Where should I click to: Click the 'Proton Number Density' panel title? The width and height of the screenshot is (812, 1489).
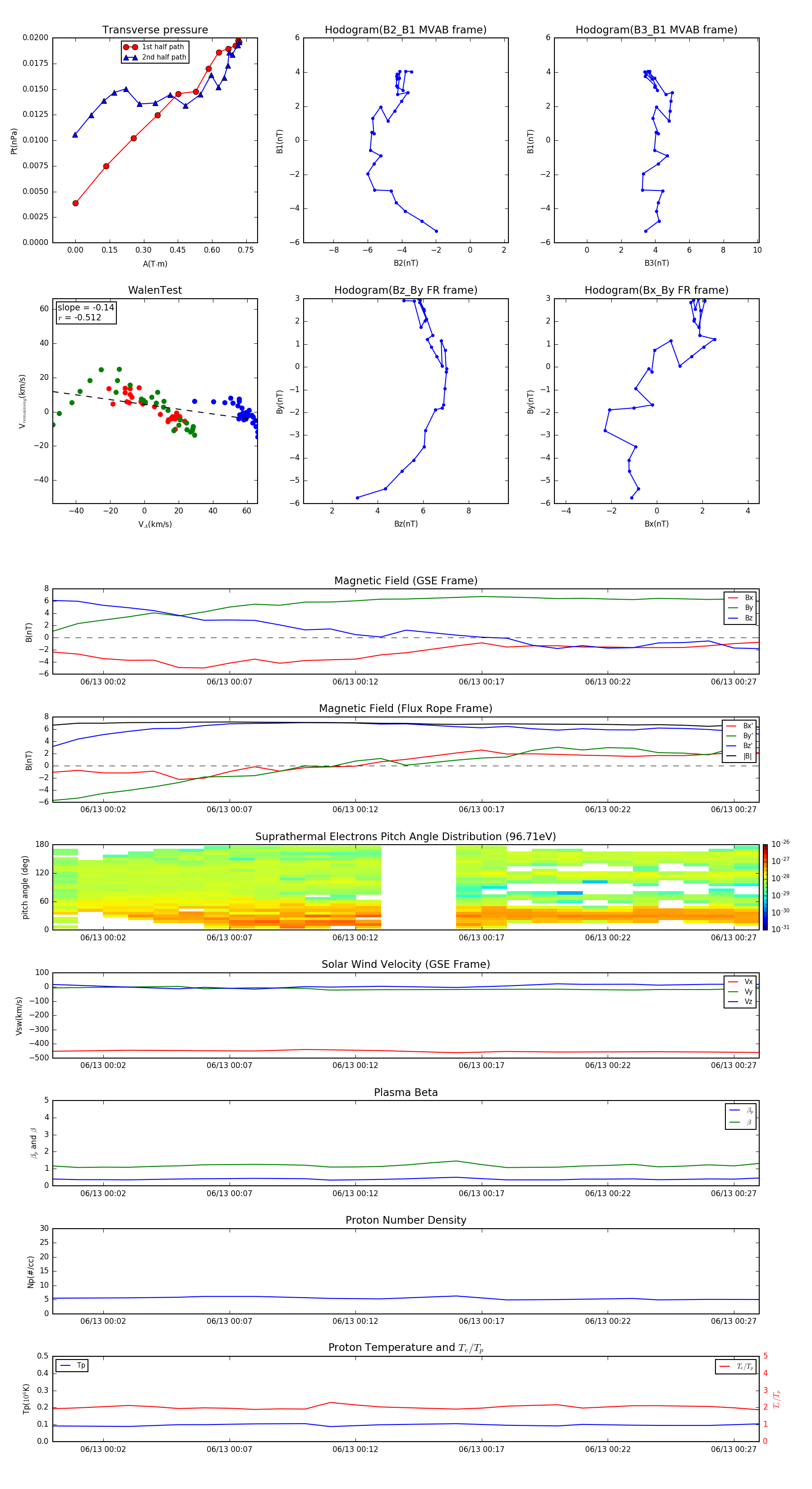coord(406,1220)
